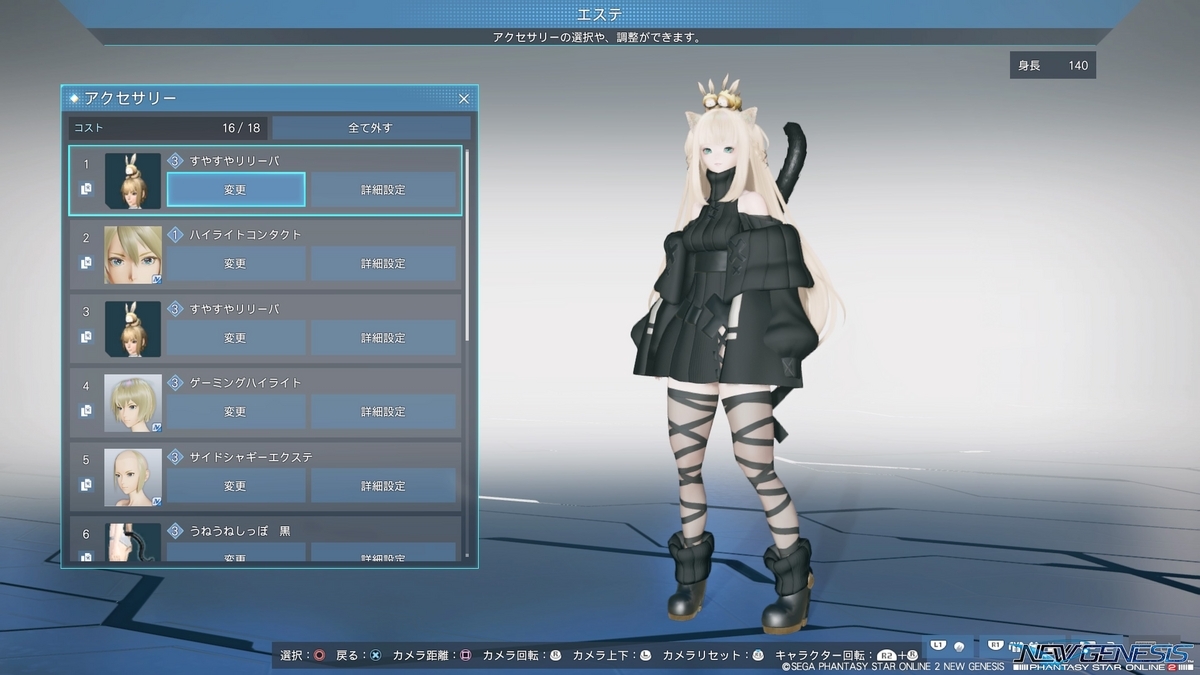Click the slot number 4 label
Viewport: 1200px width, 675px height.
pyautogui.click(x=86, y=386)
